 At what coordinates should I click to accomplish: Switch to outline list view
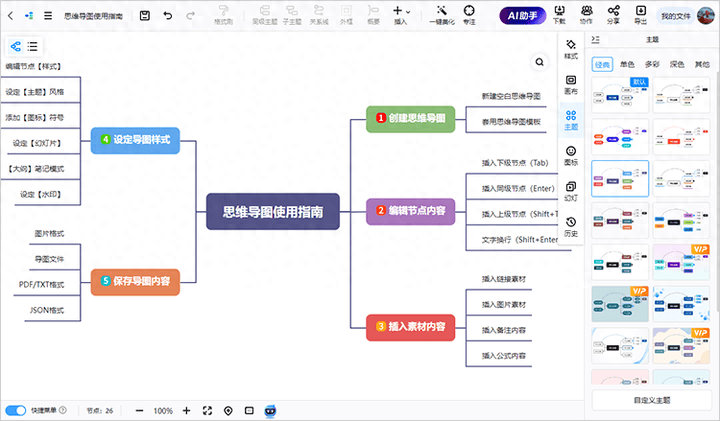click(33, 46)
